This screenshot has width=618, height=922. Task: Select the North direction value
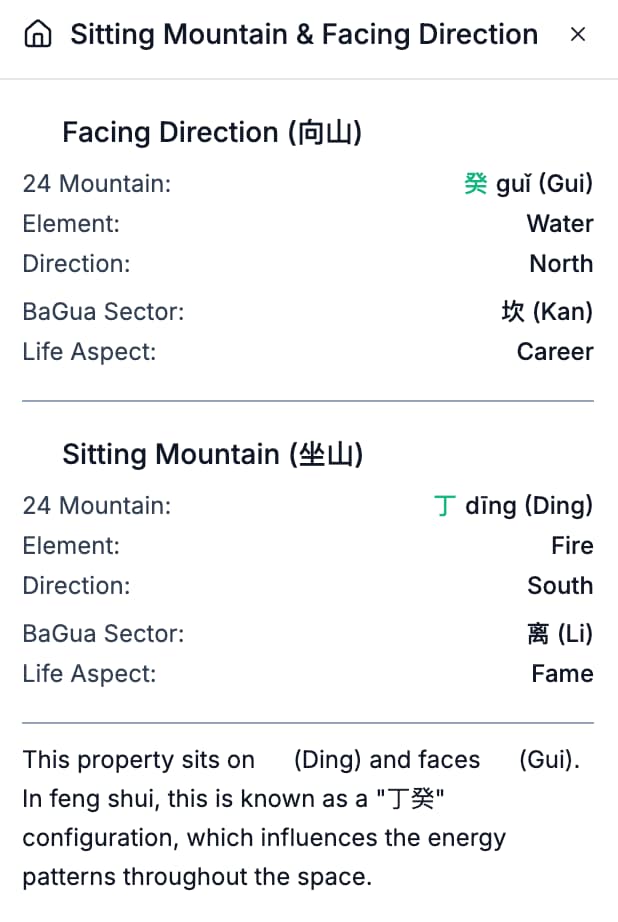click(x=561, y=264)
